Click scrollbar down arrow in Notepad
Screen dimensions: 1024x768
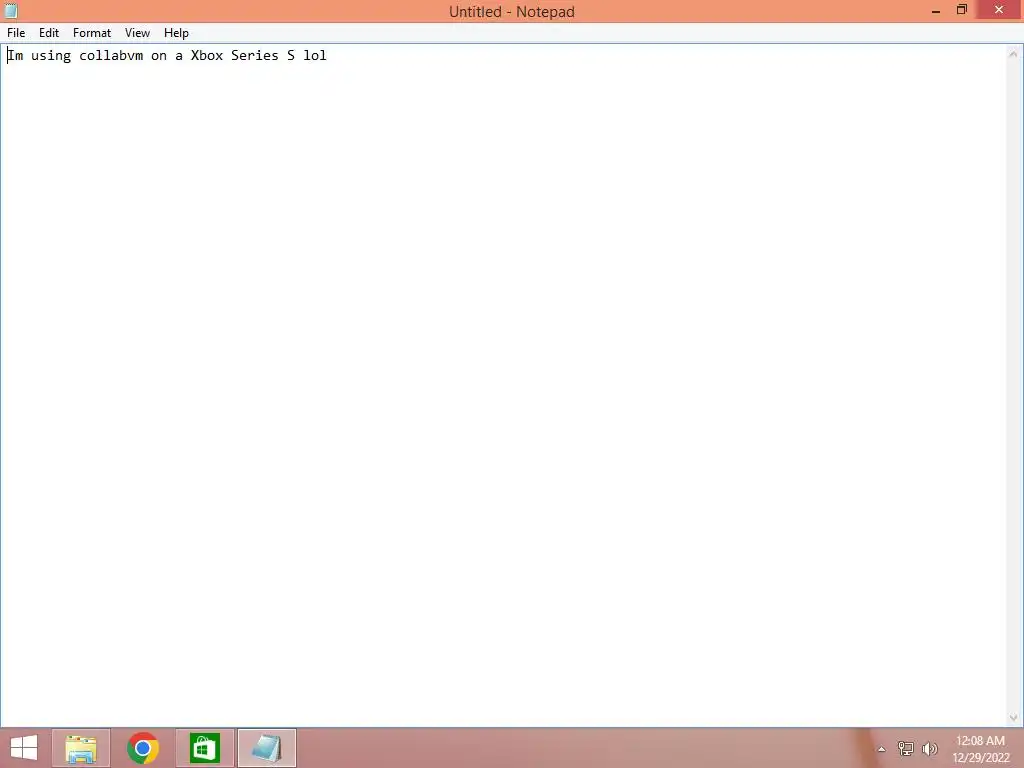click(1013, 718)
